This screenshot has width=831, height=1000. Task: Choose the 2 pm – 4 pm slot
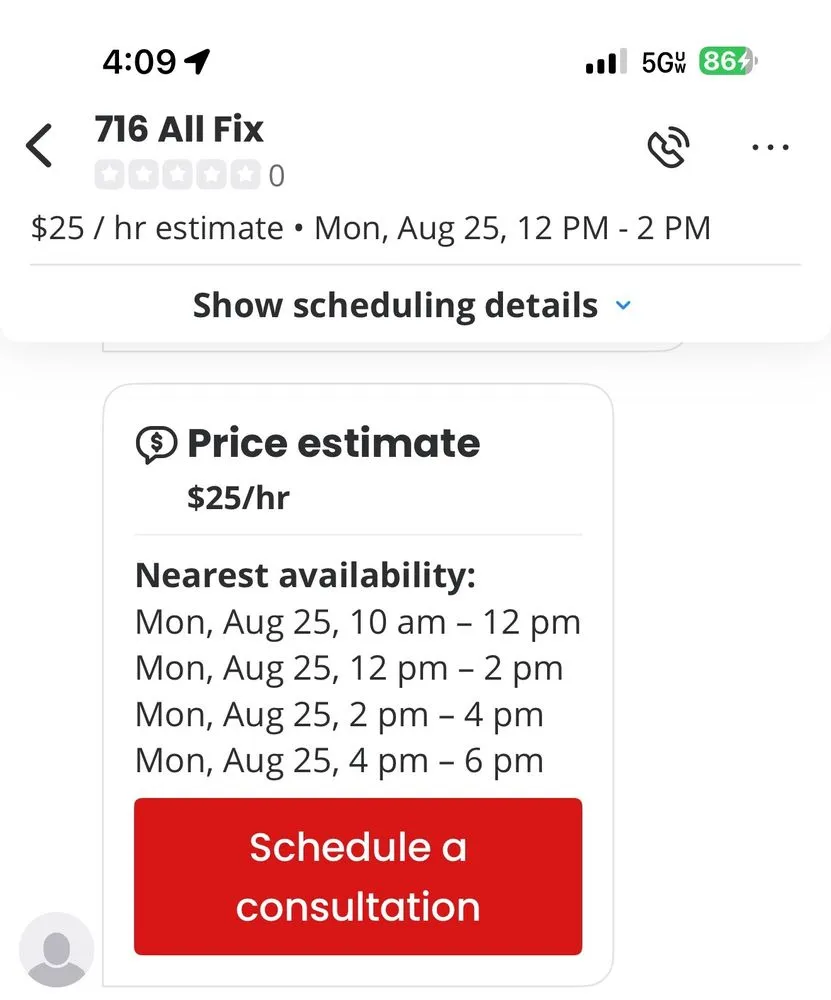339,714
